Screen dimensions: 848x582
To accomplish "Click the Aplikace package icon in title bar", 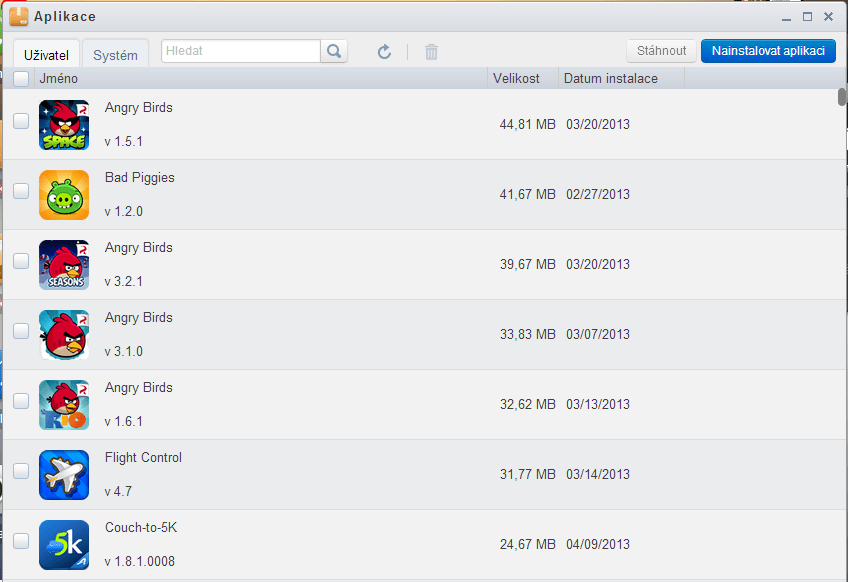I will click(18, 16).
